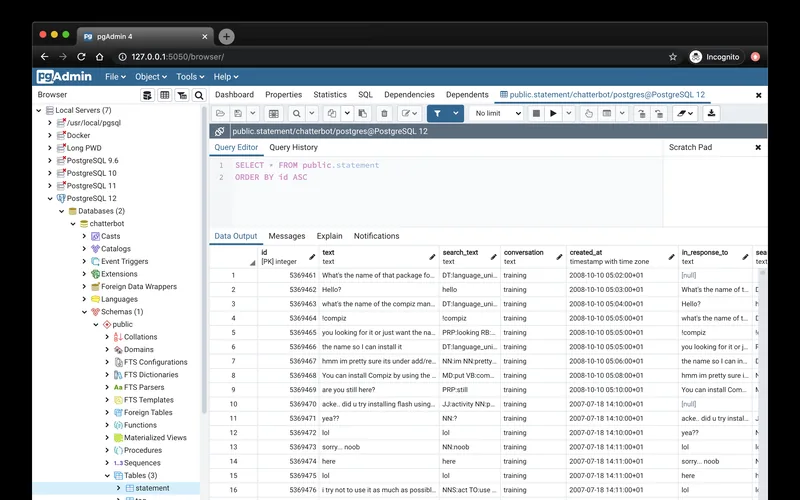Image resolution: width=800 pixels, height=500 pixels.
Task: Click the Paste rows icon
Action: pyautogui.click(x=362, y=113)
